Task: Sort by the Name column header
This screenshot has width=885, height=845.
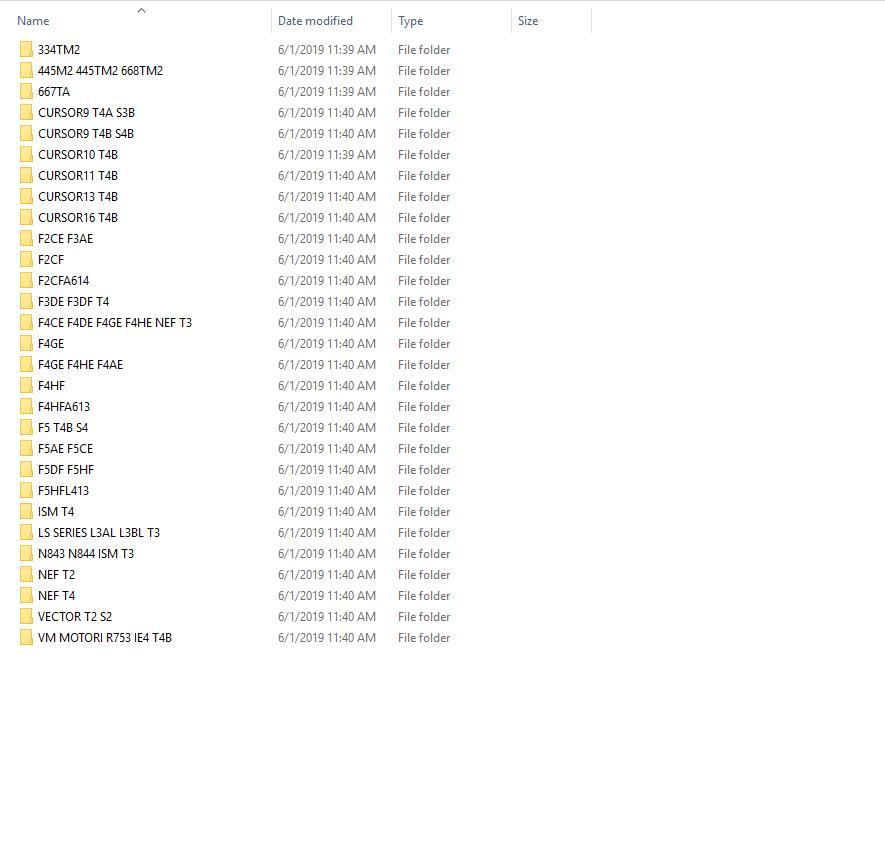Action: [x=33, y=21]
